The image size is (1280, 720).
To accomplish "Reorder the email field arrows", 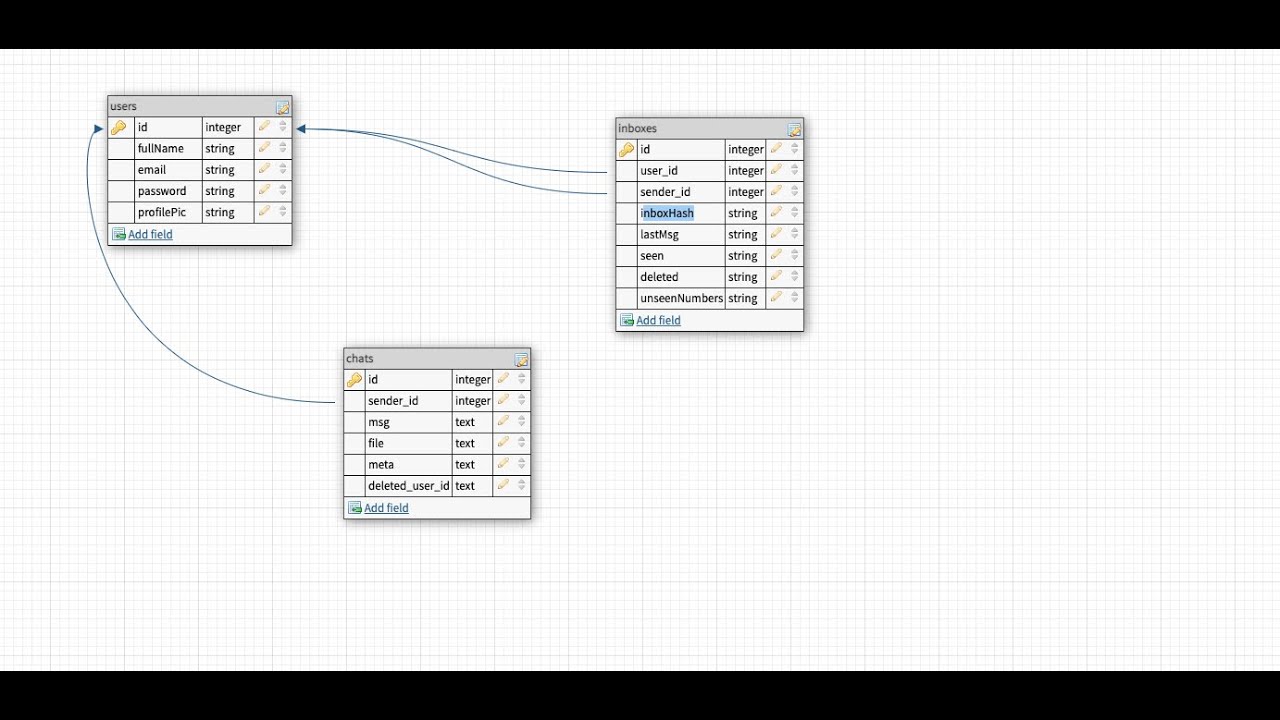I will pos(283,169).
